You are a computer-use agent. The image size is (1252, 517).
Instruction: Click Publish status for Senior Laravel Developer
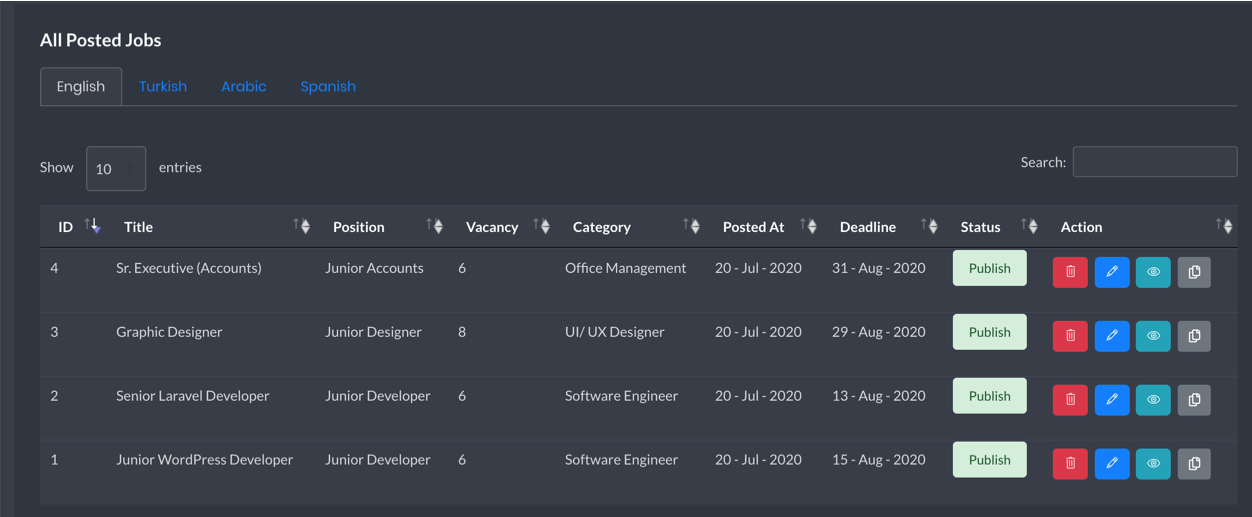coord(989,396)
